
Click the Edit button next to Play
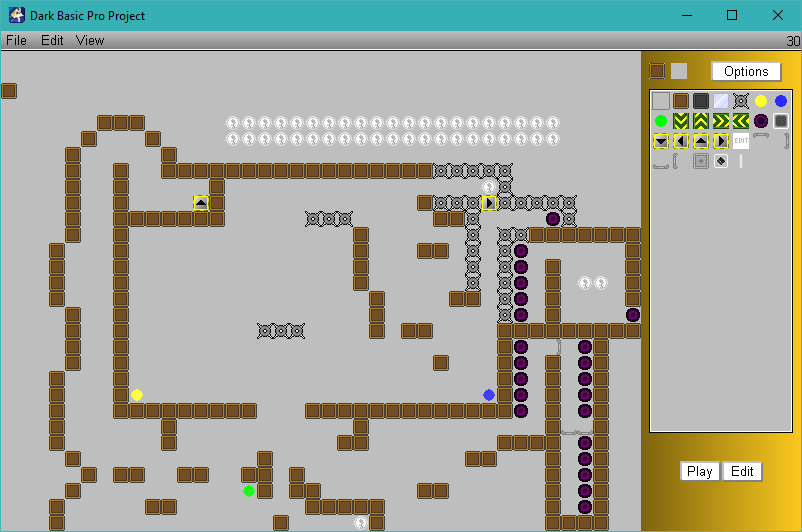(742, 472)
